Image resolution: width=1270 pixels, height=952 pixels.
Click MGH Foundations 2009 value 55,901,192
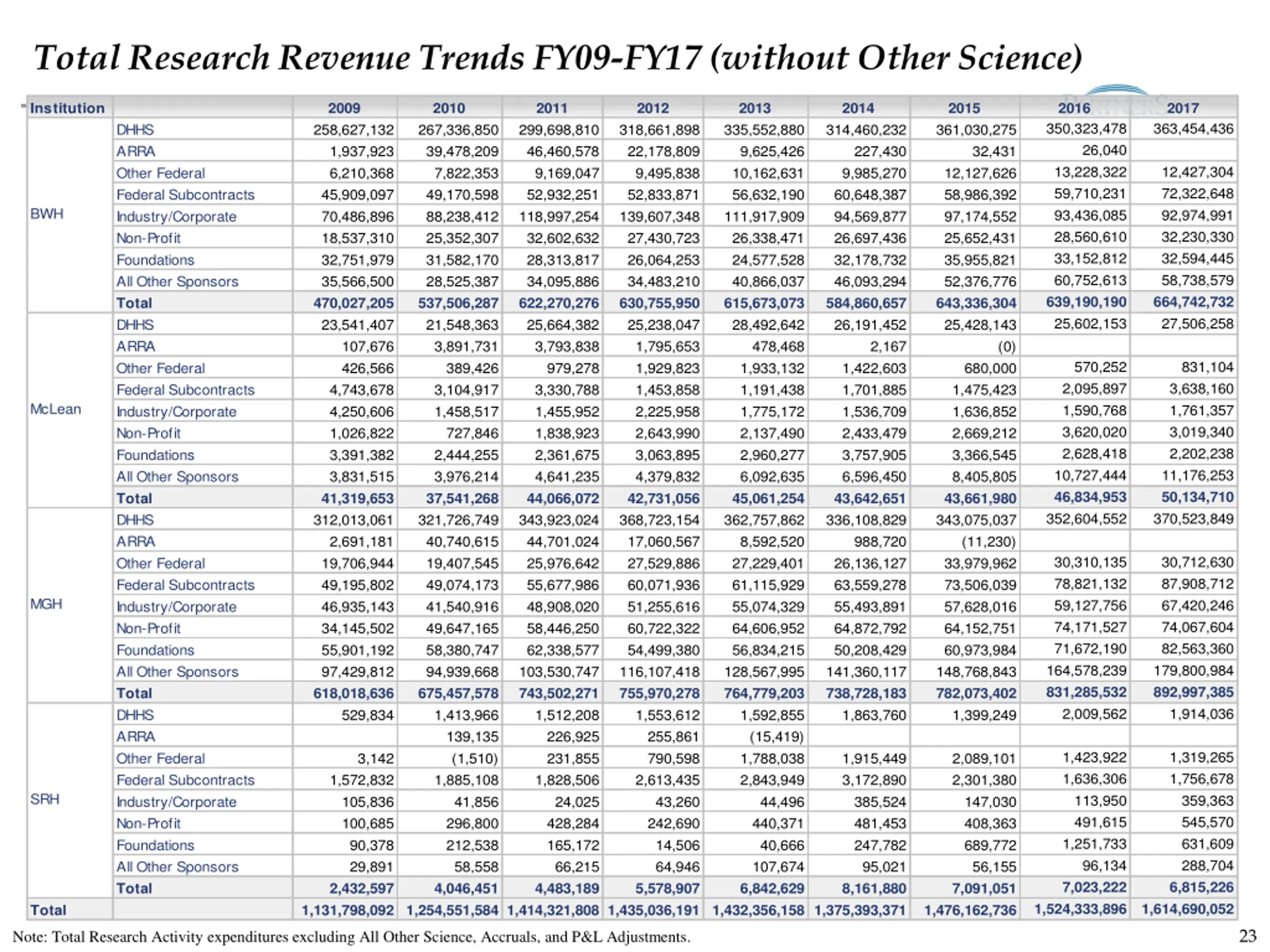pyautogui.click(x=357, y=650)
